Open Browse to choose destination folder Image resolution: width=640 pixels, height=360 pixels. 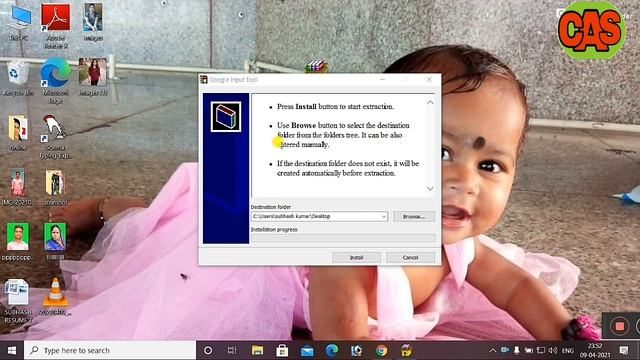[414, 216]
